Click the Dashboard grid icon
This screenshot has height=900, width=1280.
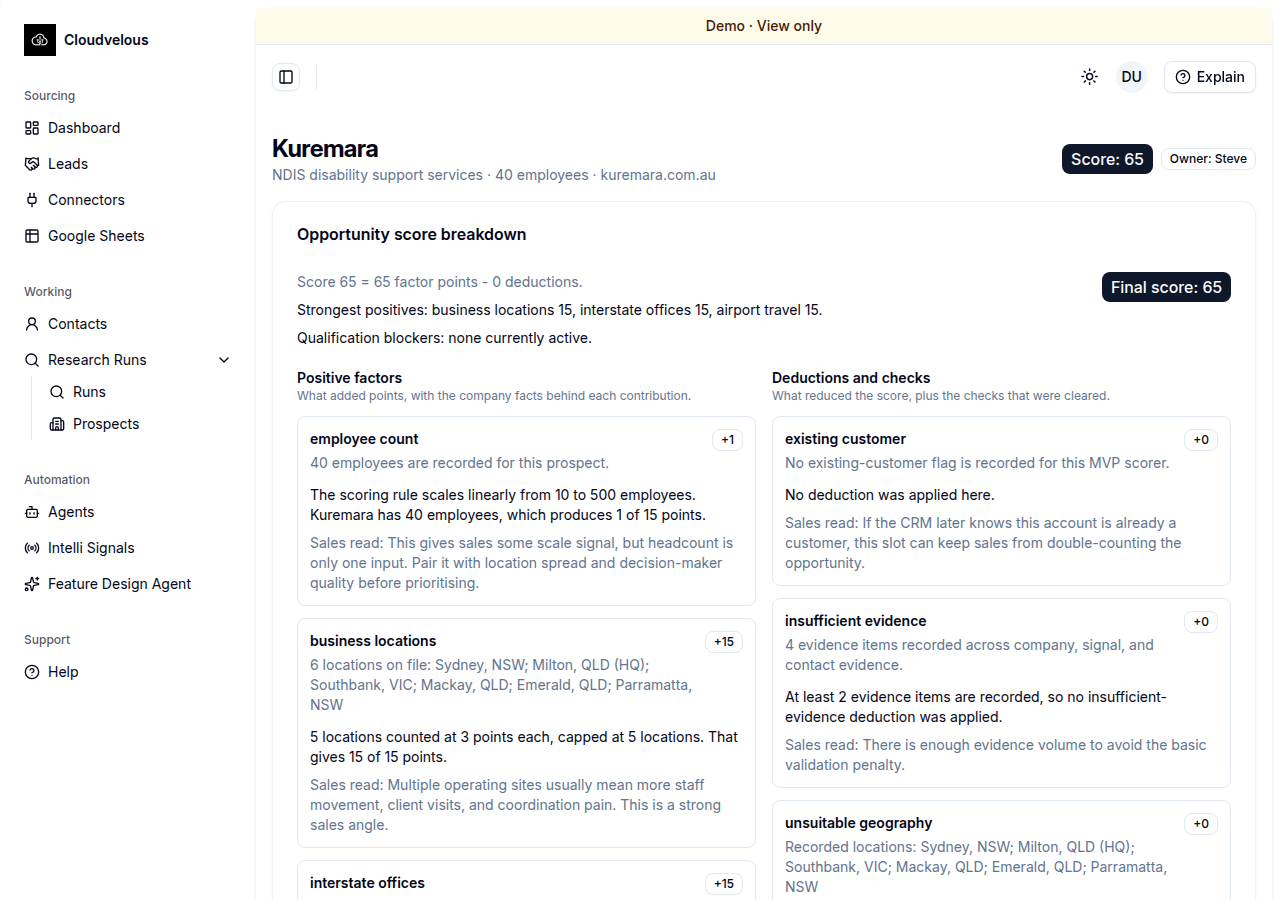32,128
